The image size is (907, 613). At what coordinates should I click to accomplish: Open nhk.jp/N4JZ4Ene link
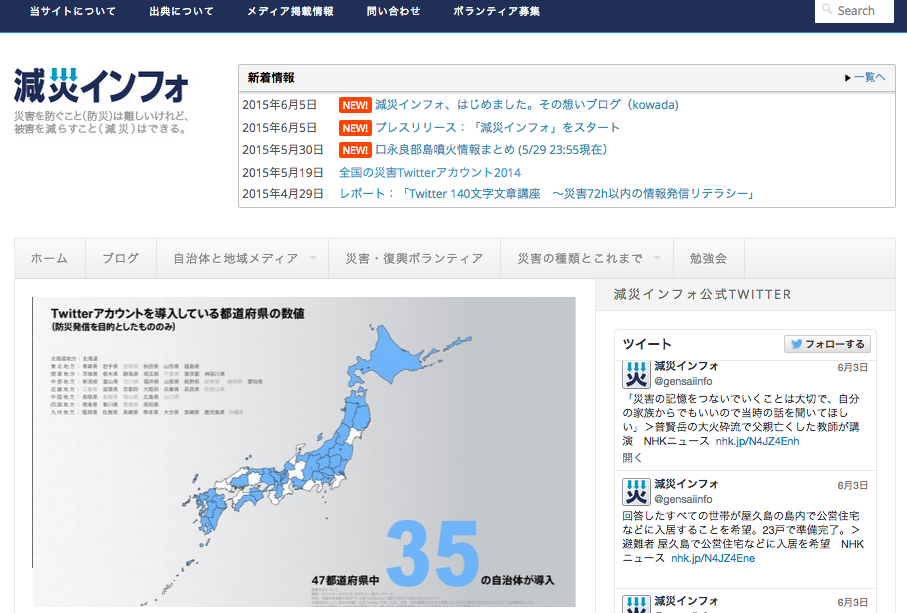[x=713, y=558]
